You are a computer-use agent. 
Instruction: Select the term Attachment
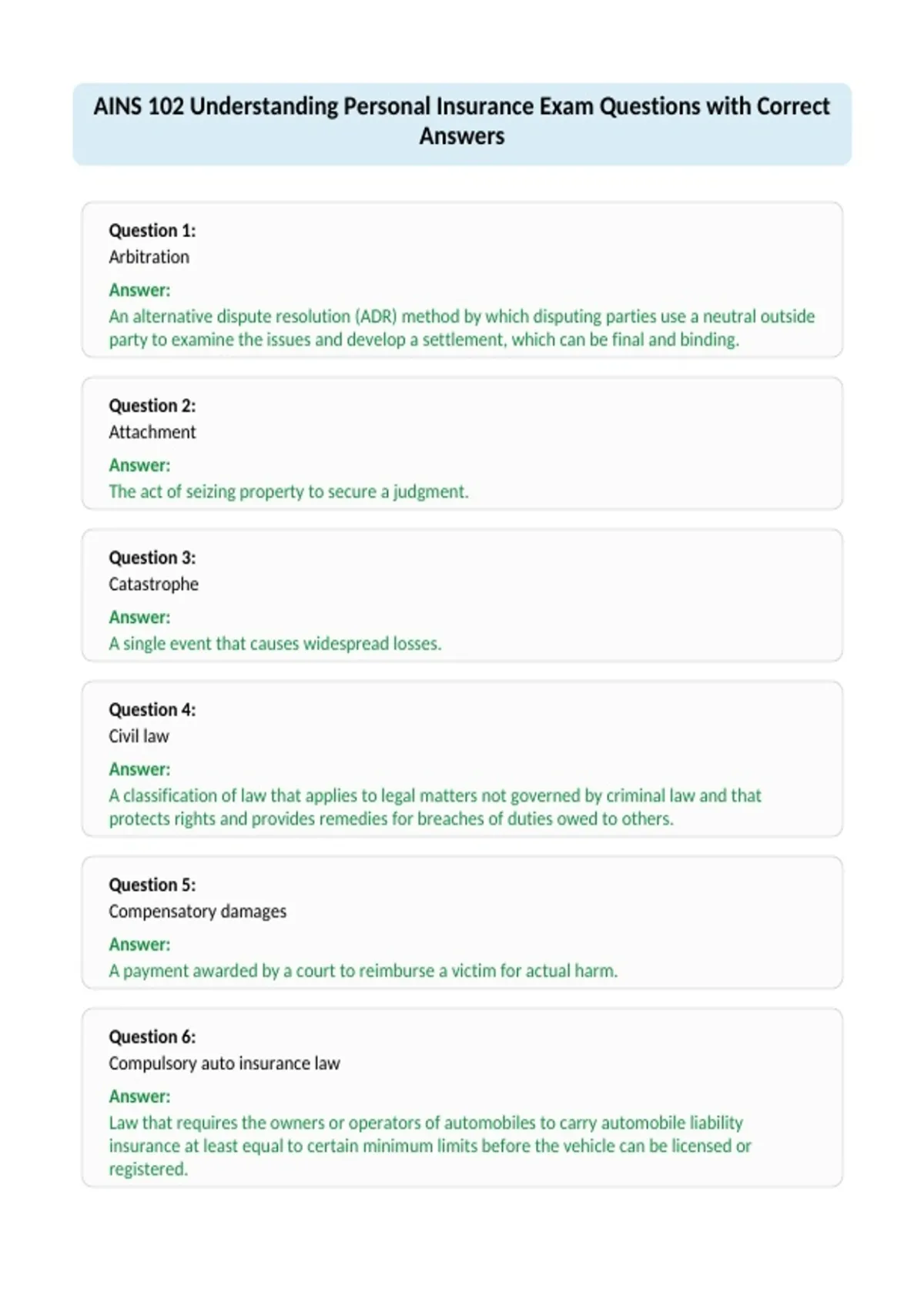tap(152, 432)
